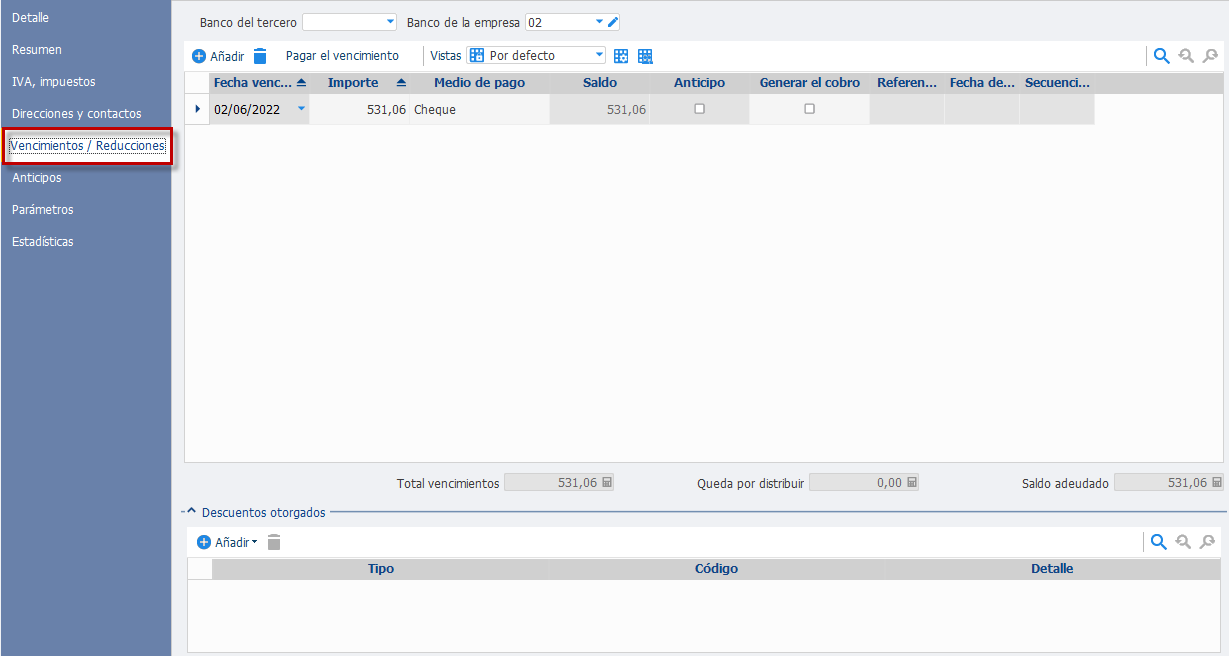Viewport: 1229px width, 656px height.
Task: Click the trash icon beside the top Añadir
Action: (260, 56)
